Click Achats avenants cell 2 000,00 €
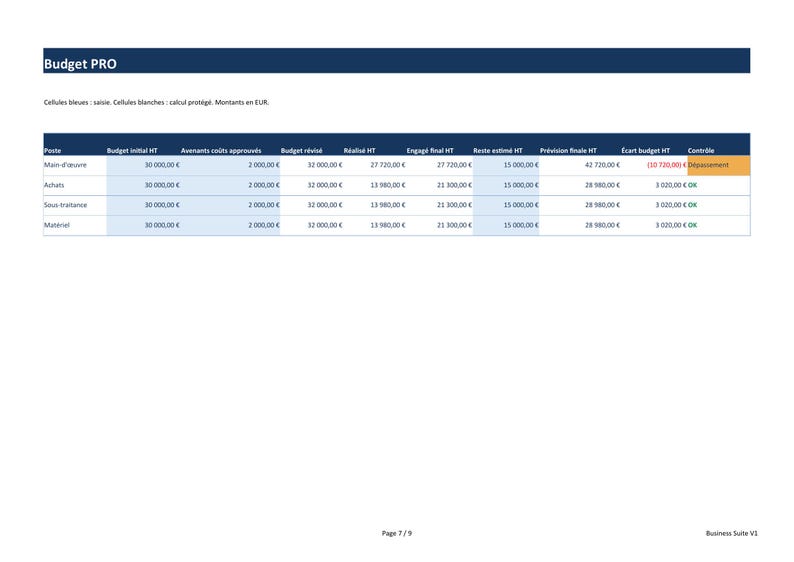Viewport: 794px width, 562px height. (x=264, y=185)
